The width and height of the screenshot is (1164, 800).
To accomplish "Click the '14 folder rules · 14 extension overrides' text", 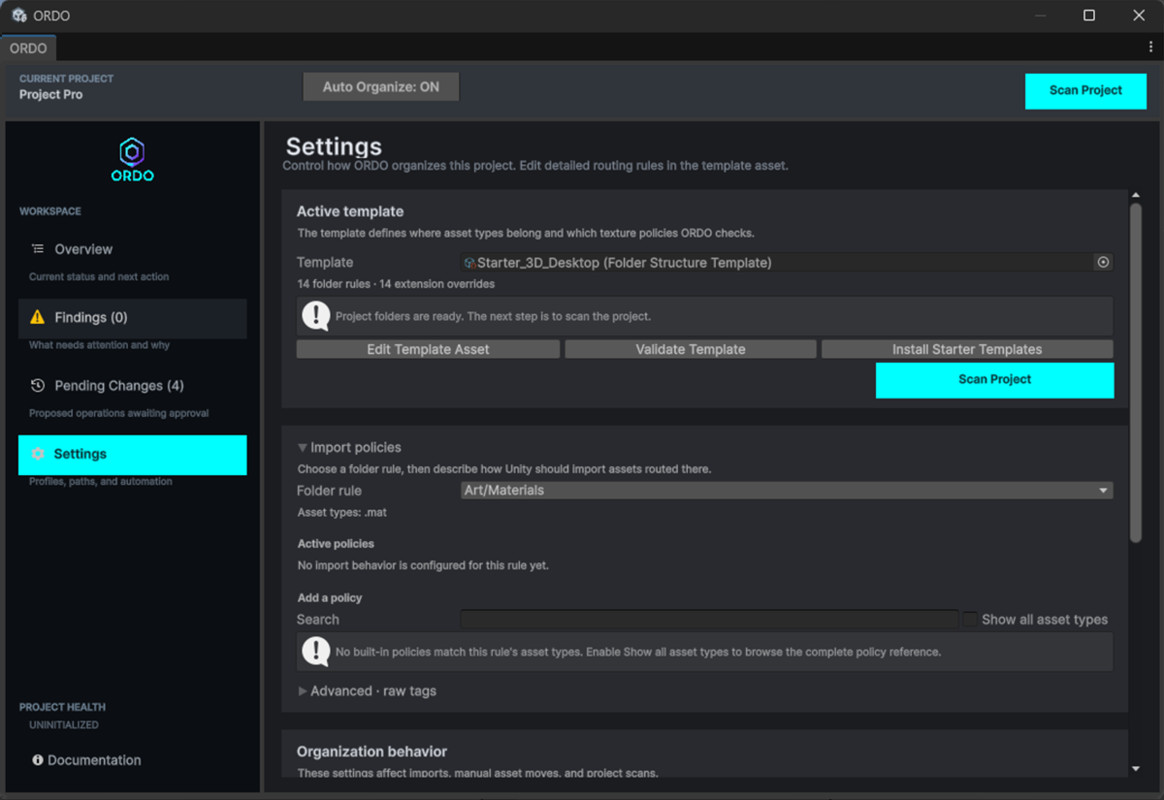I will click(x=396, y=283).
